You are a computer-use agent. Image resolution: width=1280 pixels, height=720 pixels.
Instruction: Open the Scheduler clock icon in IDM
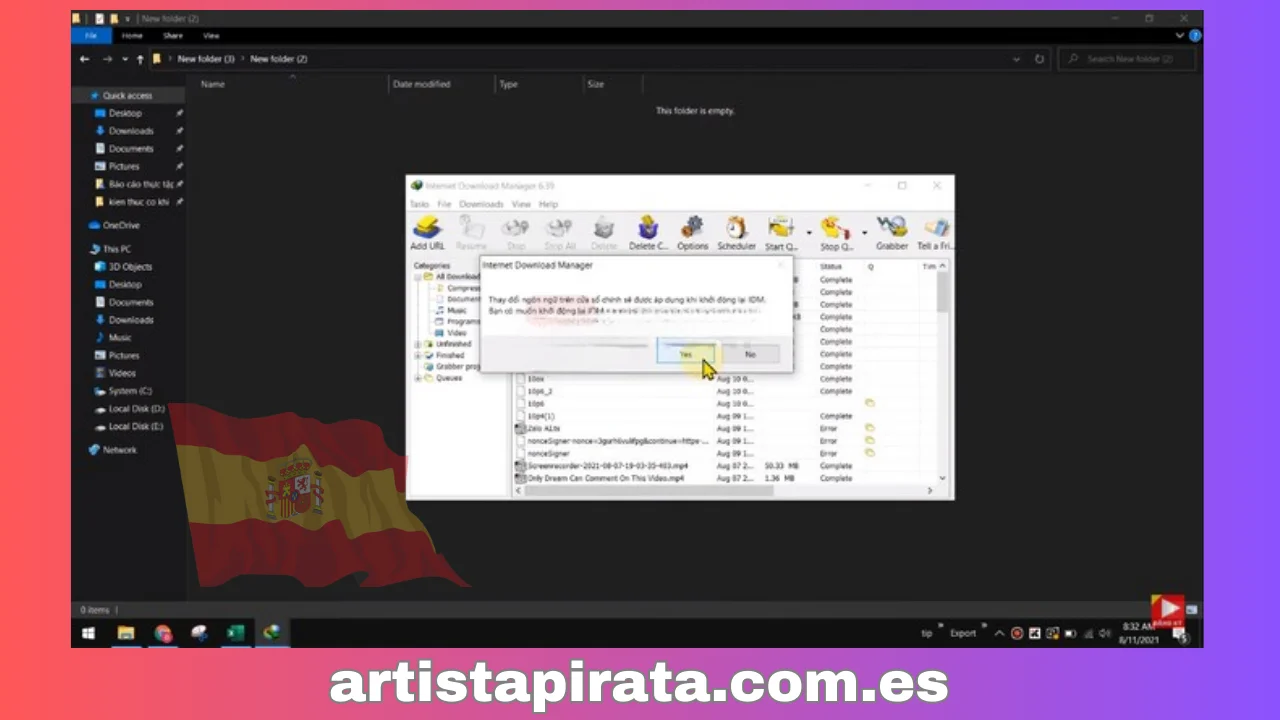pyautogui.click(x=736, y=234)
